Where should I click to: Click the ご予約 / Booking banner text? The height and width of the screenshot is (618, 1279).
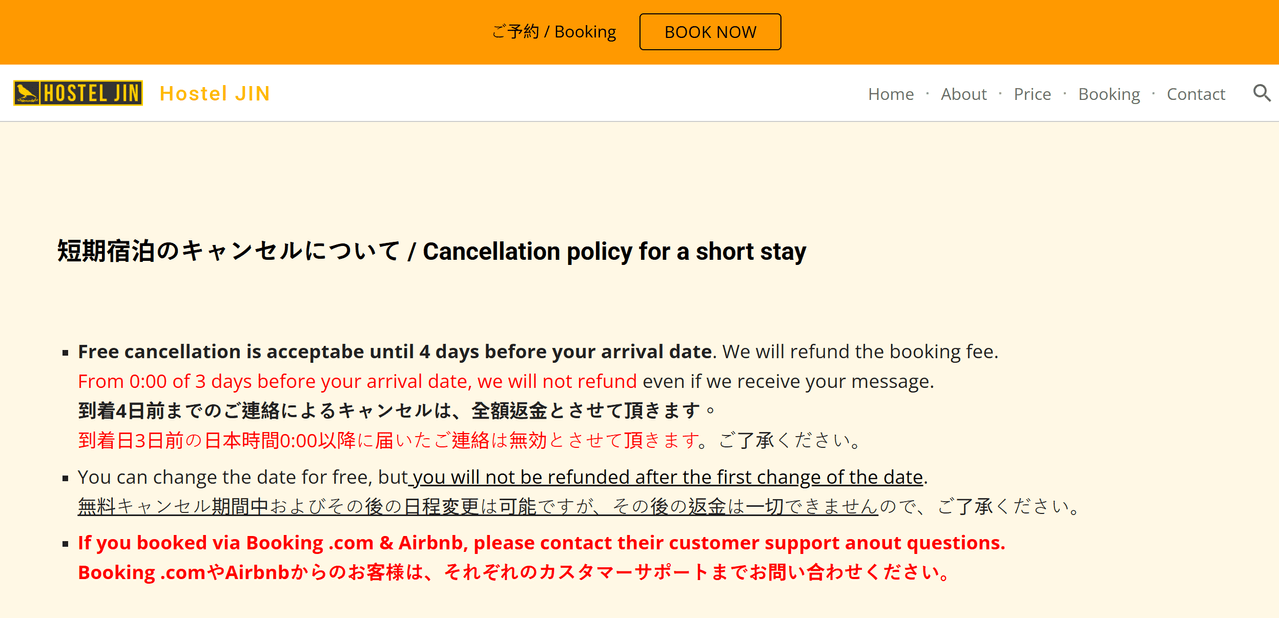[554, 32]
